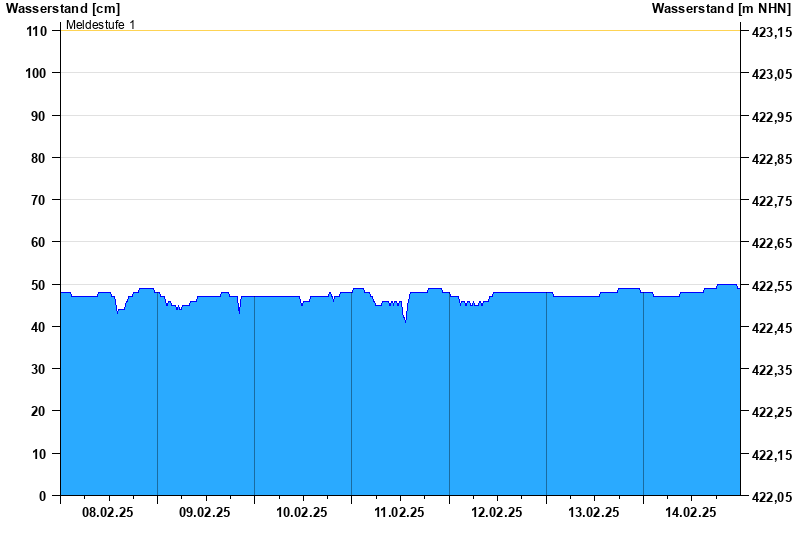Click the 423,15 value on the right axis
The image size is (800, 550).
coord(771,32)
